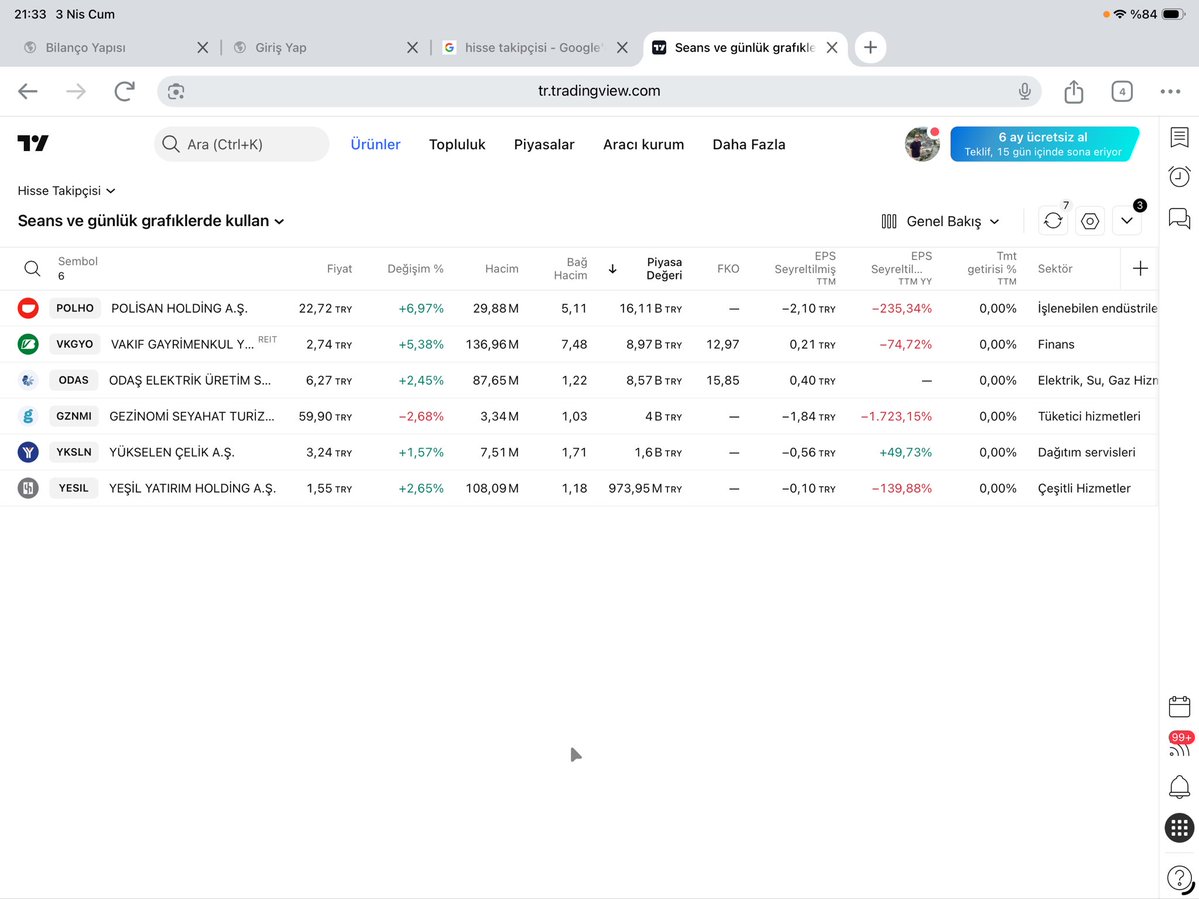Open the YESIL ticker symbol

point(73,488)
